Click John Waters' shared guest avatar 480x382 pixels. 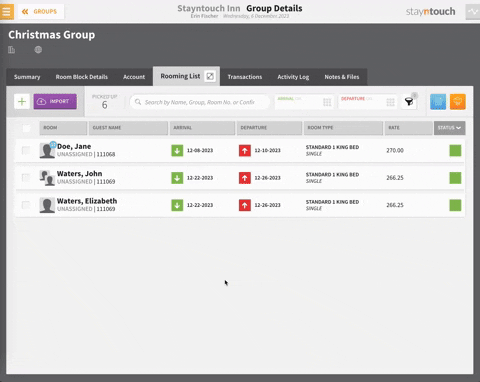tap(47, 178)
